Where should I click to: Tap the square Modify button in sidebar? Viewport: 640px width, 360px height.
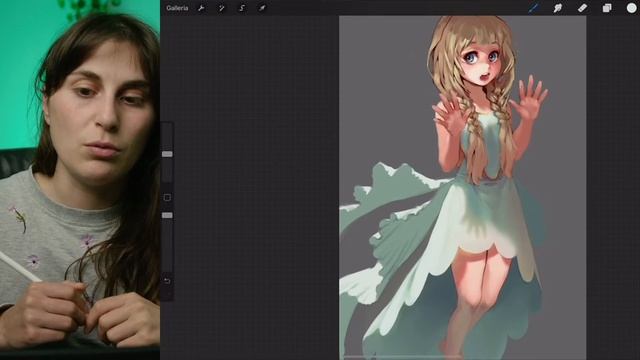[x=167, y=198]
